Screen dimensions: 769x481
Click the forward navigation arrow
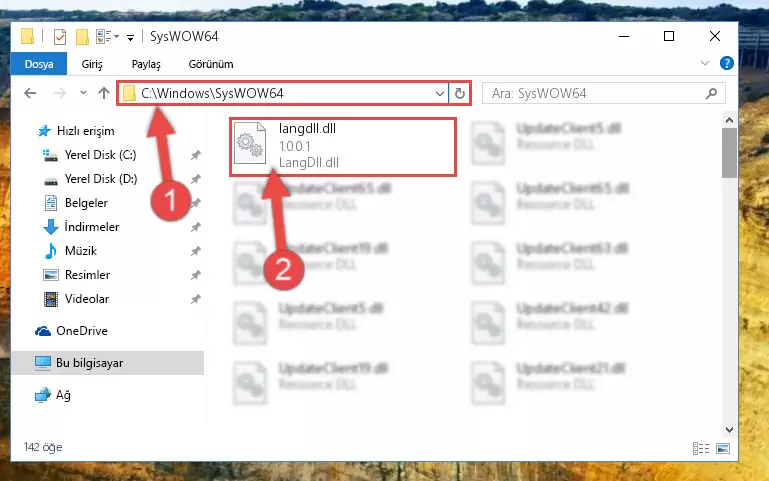coord(59,93)
